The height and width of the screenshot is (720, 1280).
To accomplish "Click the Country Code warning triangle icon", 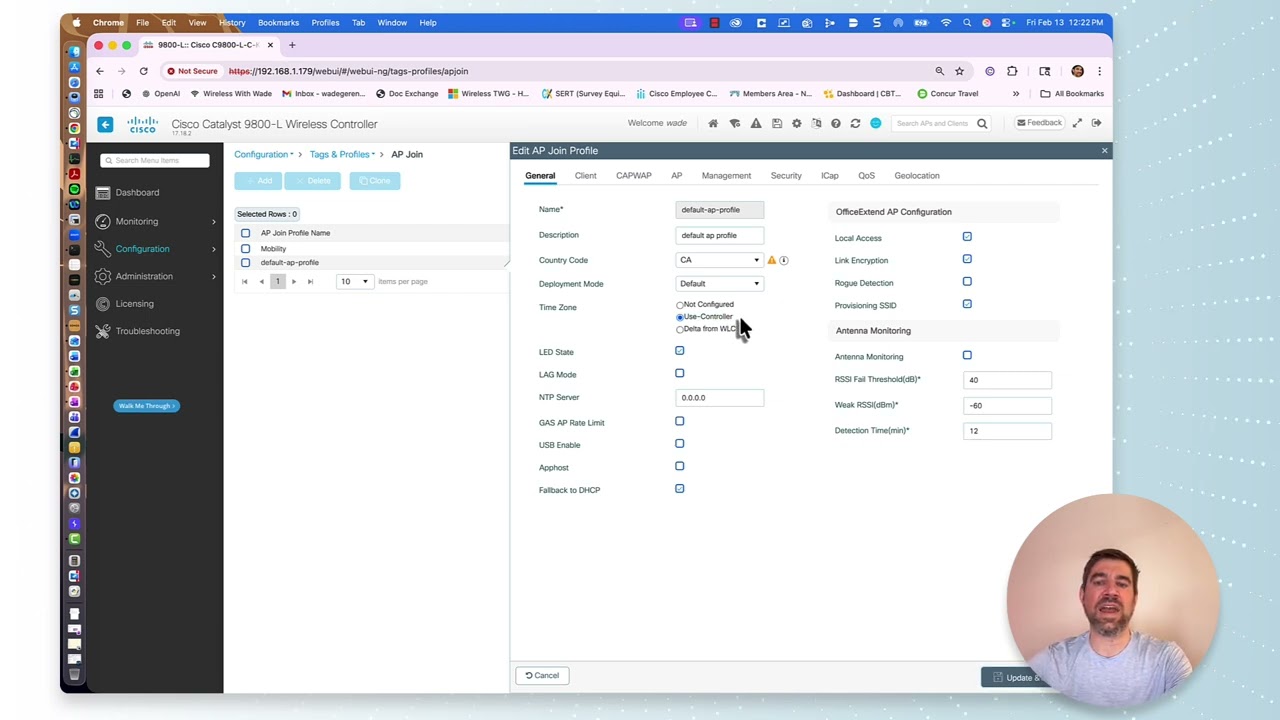I will click(771, 260).
